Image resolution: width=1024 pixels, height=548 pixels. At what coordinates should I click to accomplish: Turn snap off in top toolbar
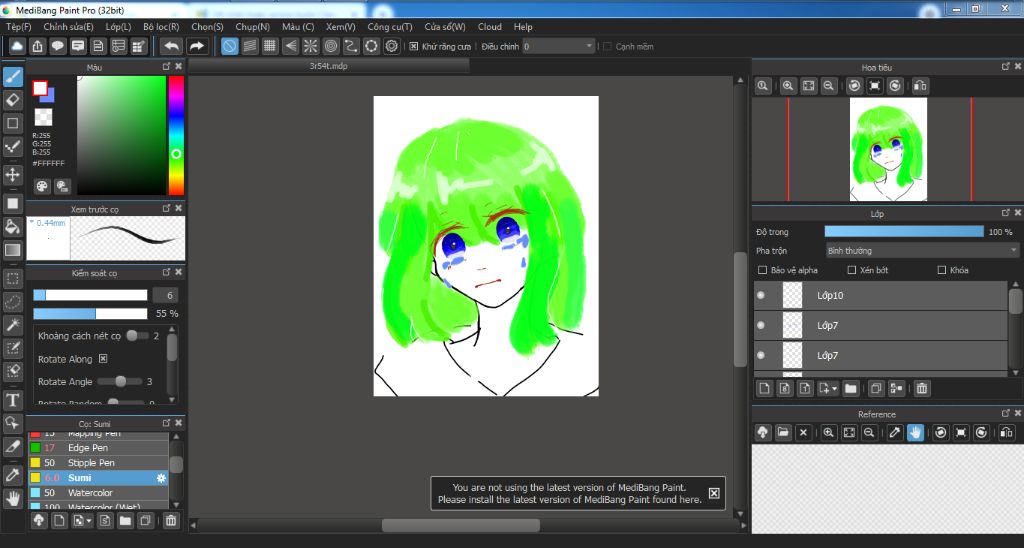pyautogui.click(x=230, y=46)
